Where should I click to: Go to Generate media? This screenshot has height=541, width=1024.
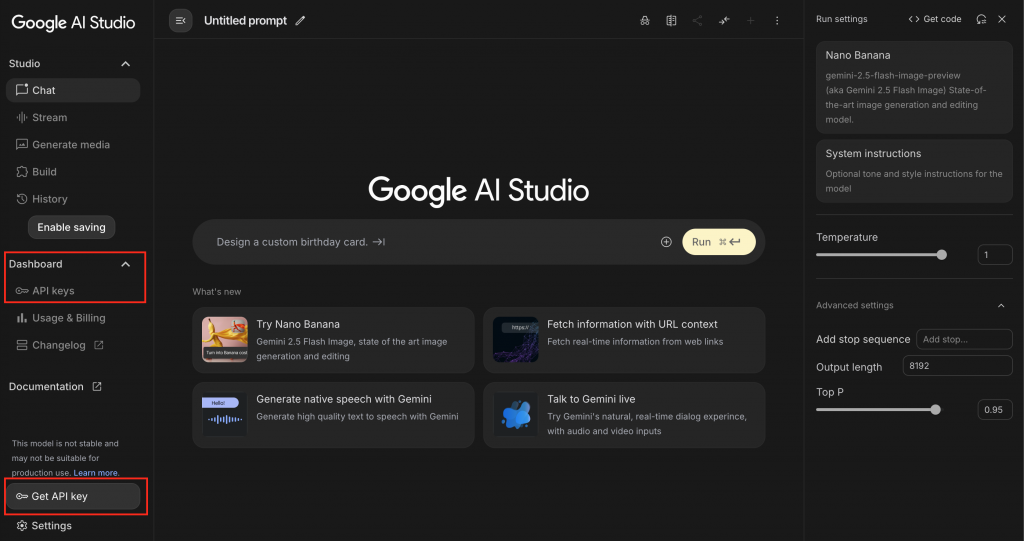click(x=73, y=144)
